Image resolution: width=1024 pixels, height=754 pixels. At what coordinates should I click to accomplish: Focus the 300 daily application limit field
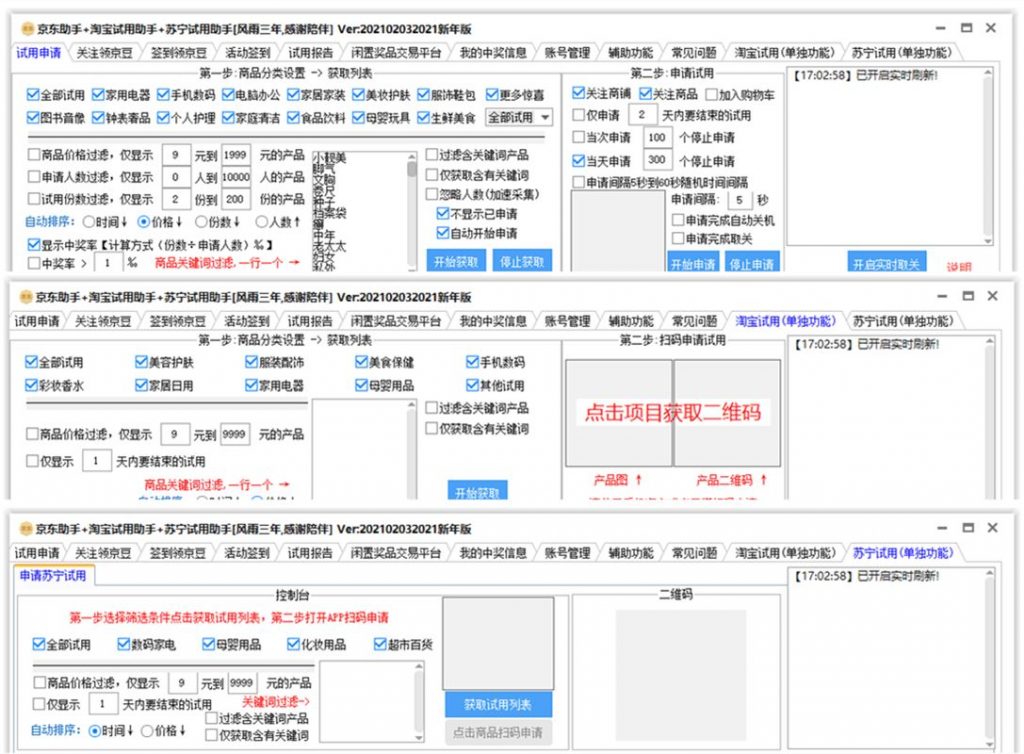pos(657,160)
